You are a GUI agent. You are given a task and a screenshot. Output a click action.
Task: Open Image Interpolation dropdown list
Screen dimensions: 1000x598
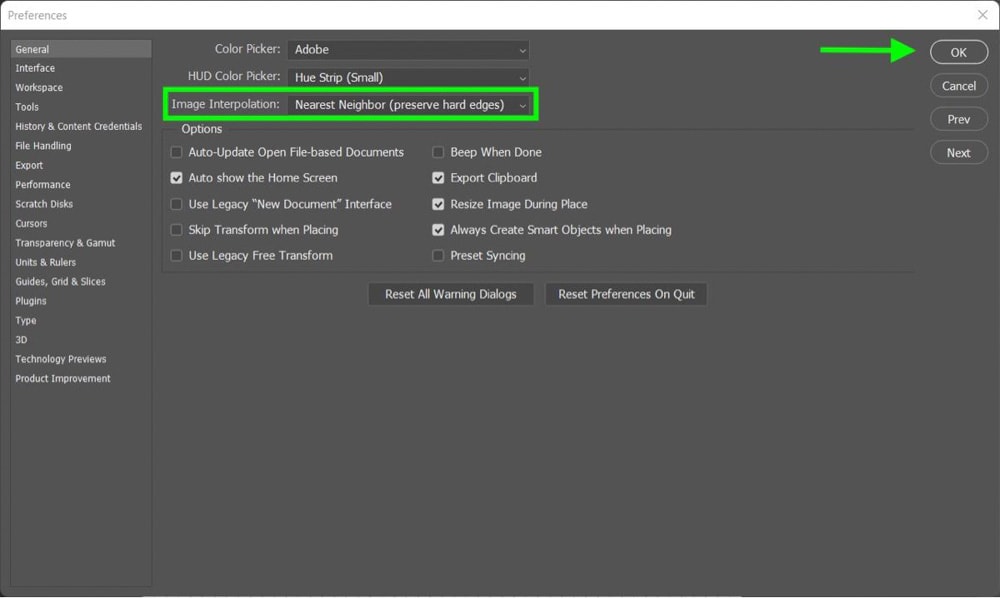click(x=408, y=105)
